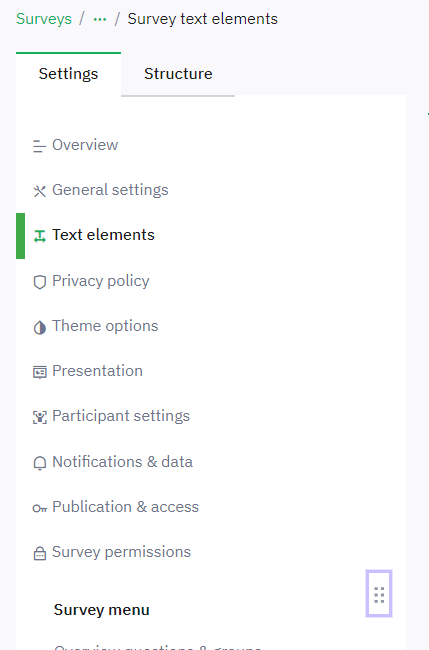Click the Text elements icon
The image size is (429, 650).
click(x=39, y=236)
